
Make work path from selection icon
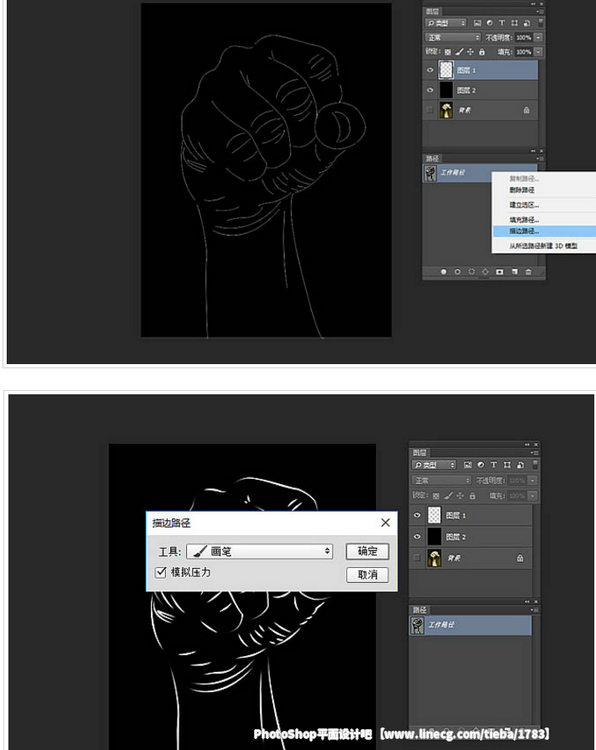pos(485,272)
